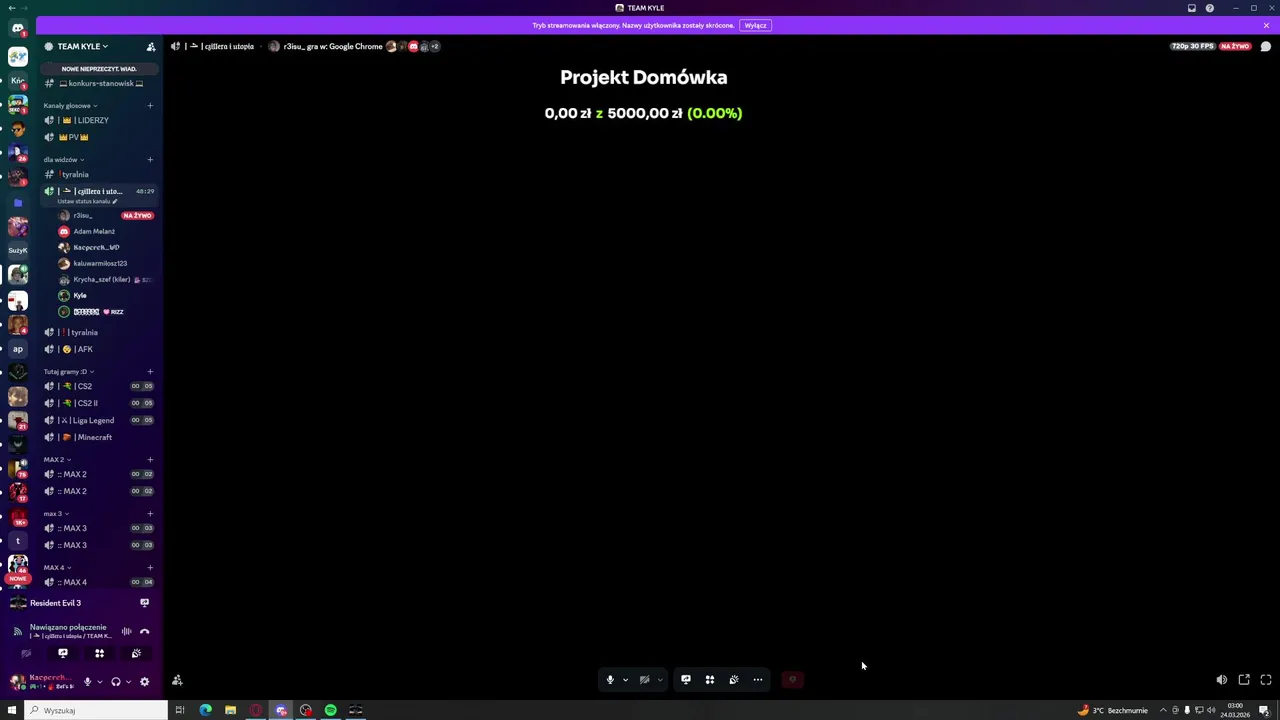Jump to NOWE NIEPRZECZYT. WIAD. banner
Screen dimensions: 1280x720
99,68
